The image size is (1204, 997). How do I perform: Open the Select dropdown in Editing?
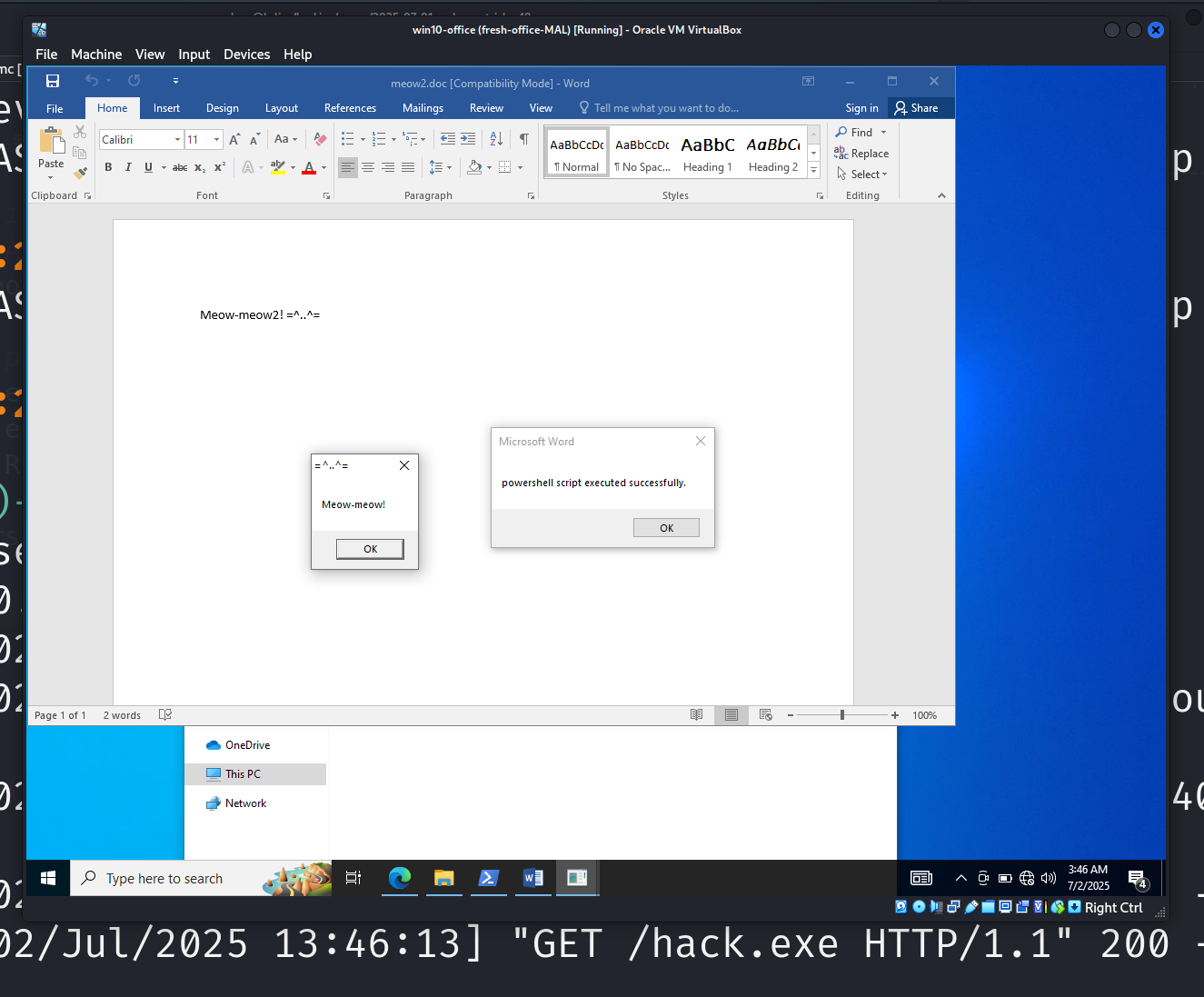862,174
